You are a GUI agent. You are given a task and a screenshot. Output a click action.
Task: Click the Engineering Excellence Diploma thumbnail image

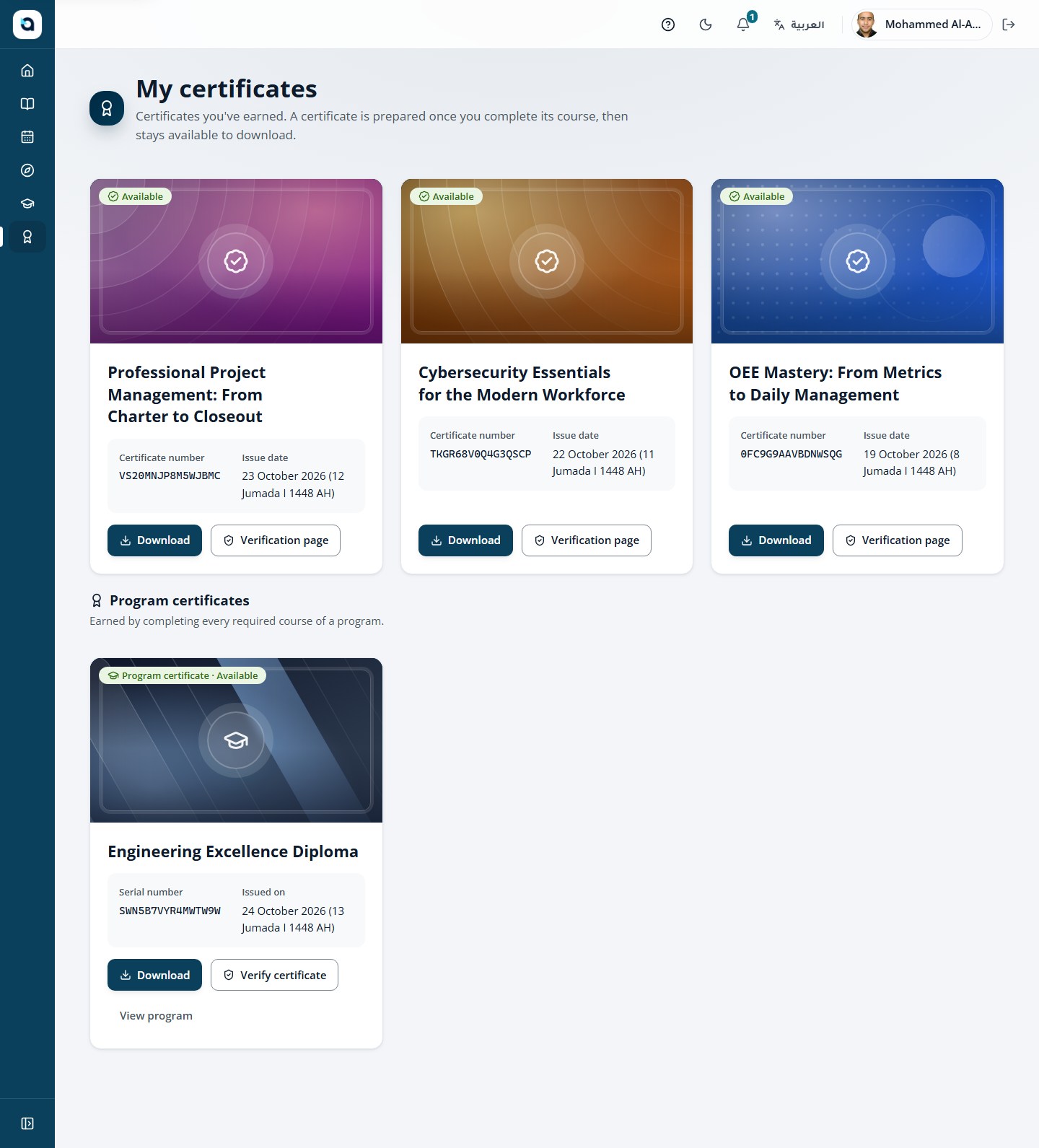236,740
